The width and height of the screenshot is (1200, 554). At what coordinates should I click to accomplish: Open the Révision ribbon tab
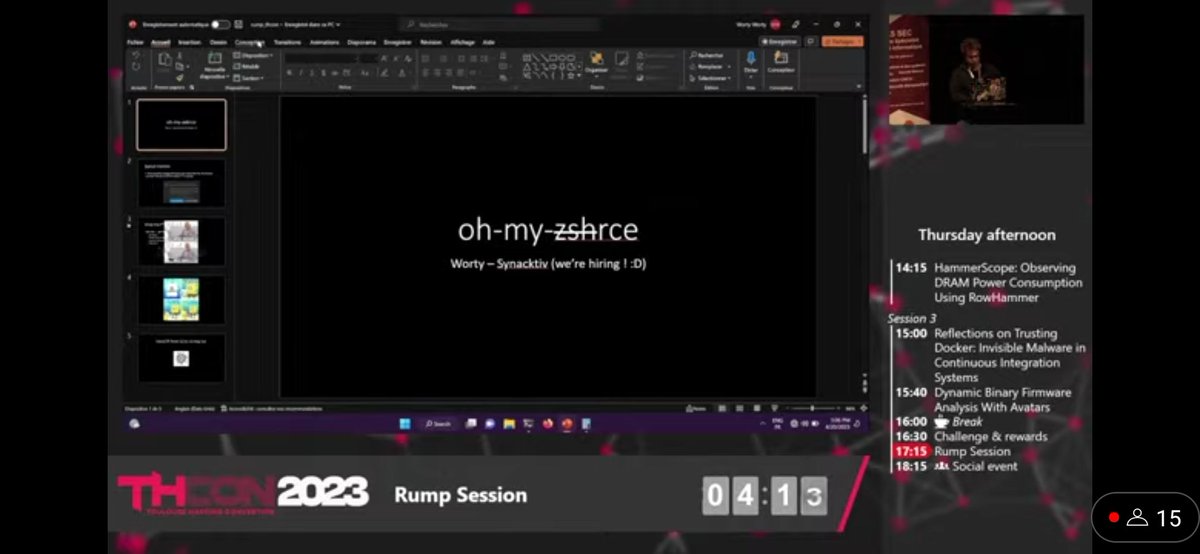(431, 42)
